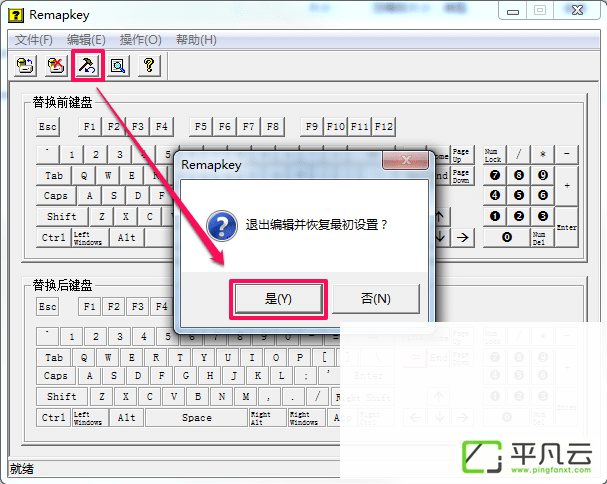Click numpad 9 in 替换前键盘
607x484 pixels.
(x=543, y=175)
